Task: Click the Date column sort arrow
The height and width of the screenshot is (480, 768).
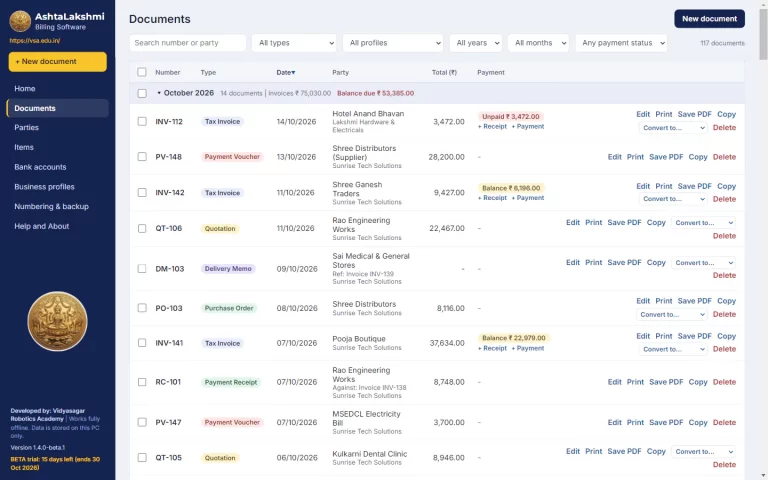Action: pos(293,72)
